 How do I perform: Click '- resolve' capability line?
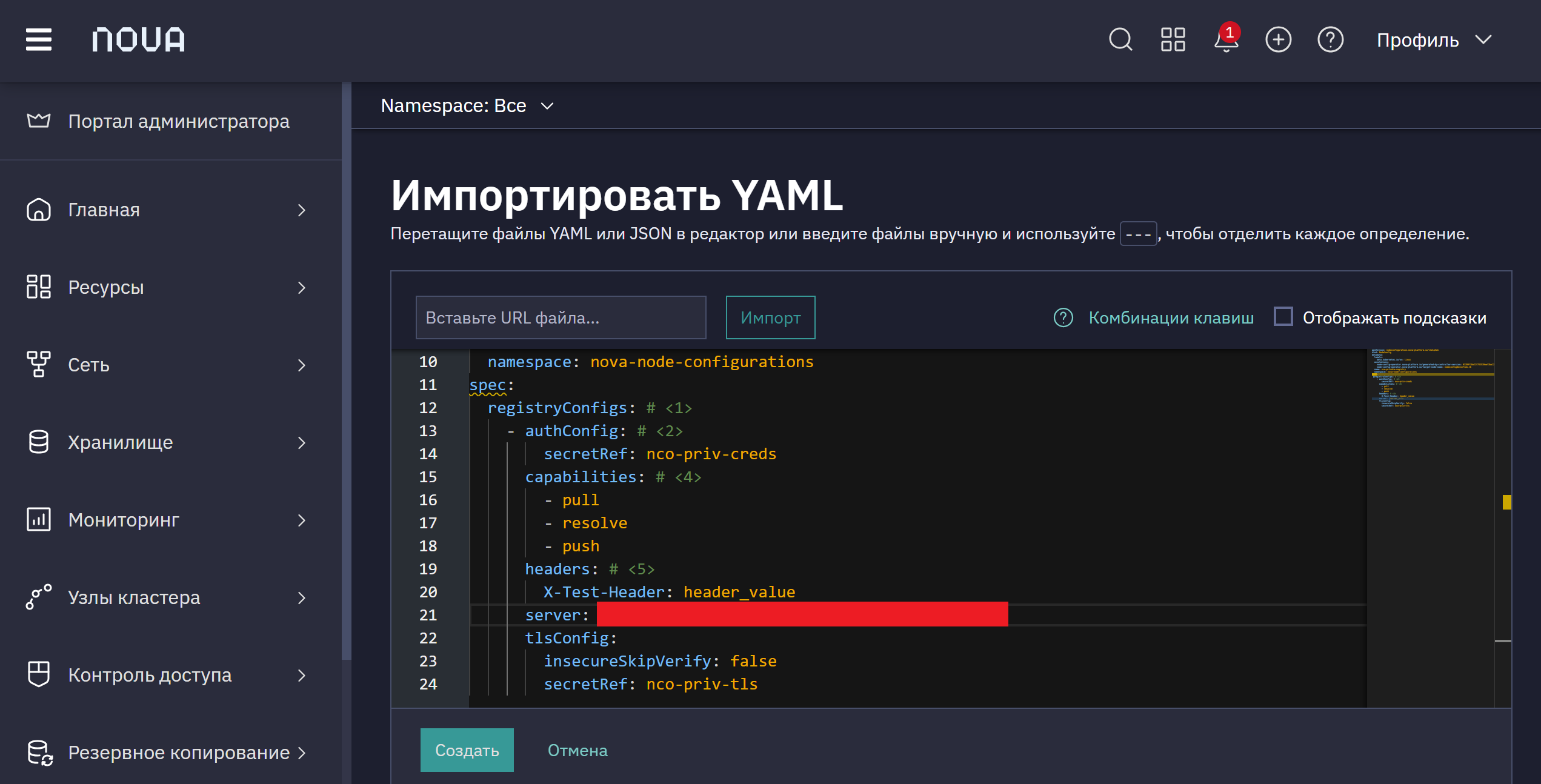(585, 523)
